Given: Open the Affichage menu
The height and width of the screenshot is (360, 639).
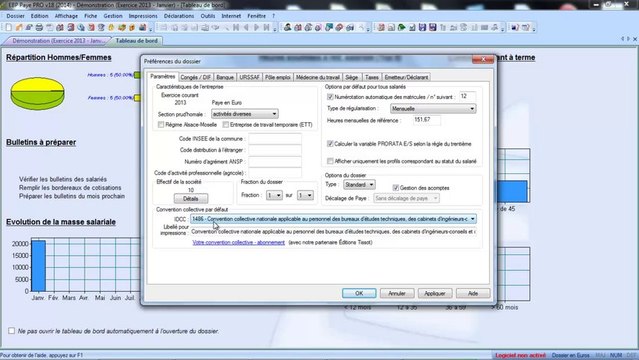Looking at the screenshot, I should [x=66, y=16].
